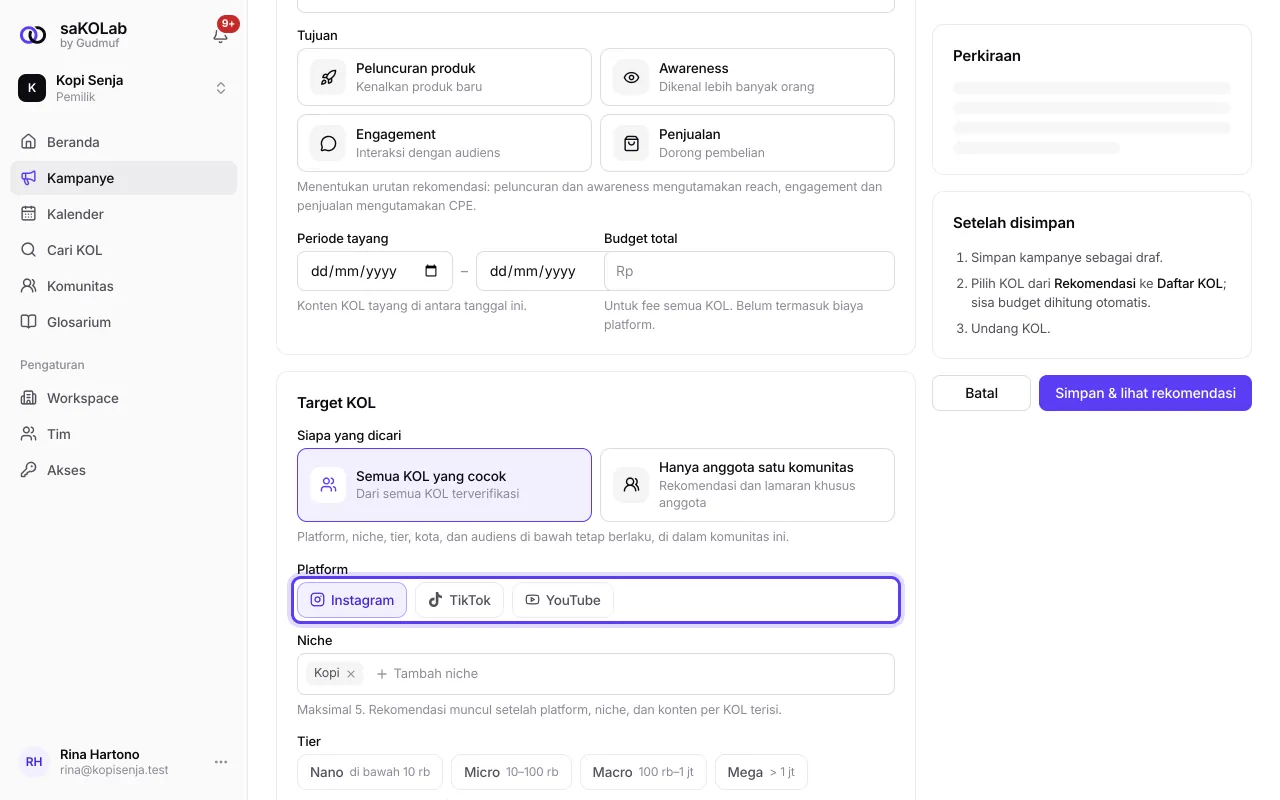
Task: Open the calendar picker on start date
Action: pyautogui.click(x=431, y=271)
